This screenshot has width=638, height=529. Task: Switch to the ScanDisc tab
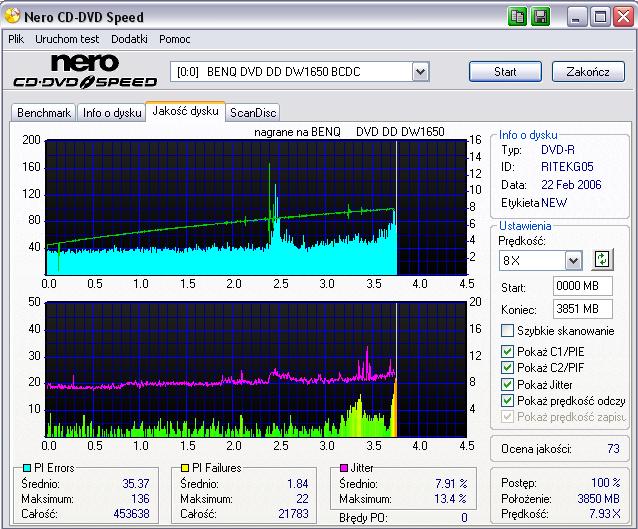point(253,113)
